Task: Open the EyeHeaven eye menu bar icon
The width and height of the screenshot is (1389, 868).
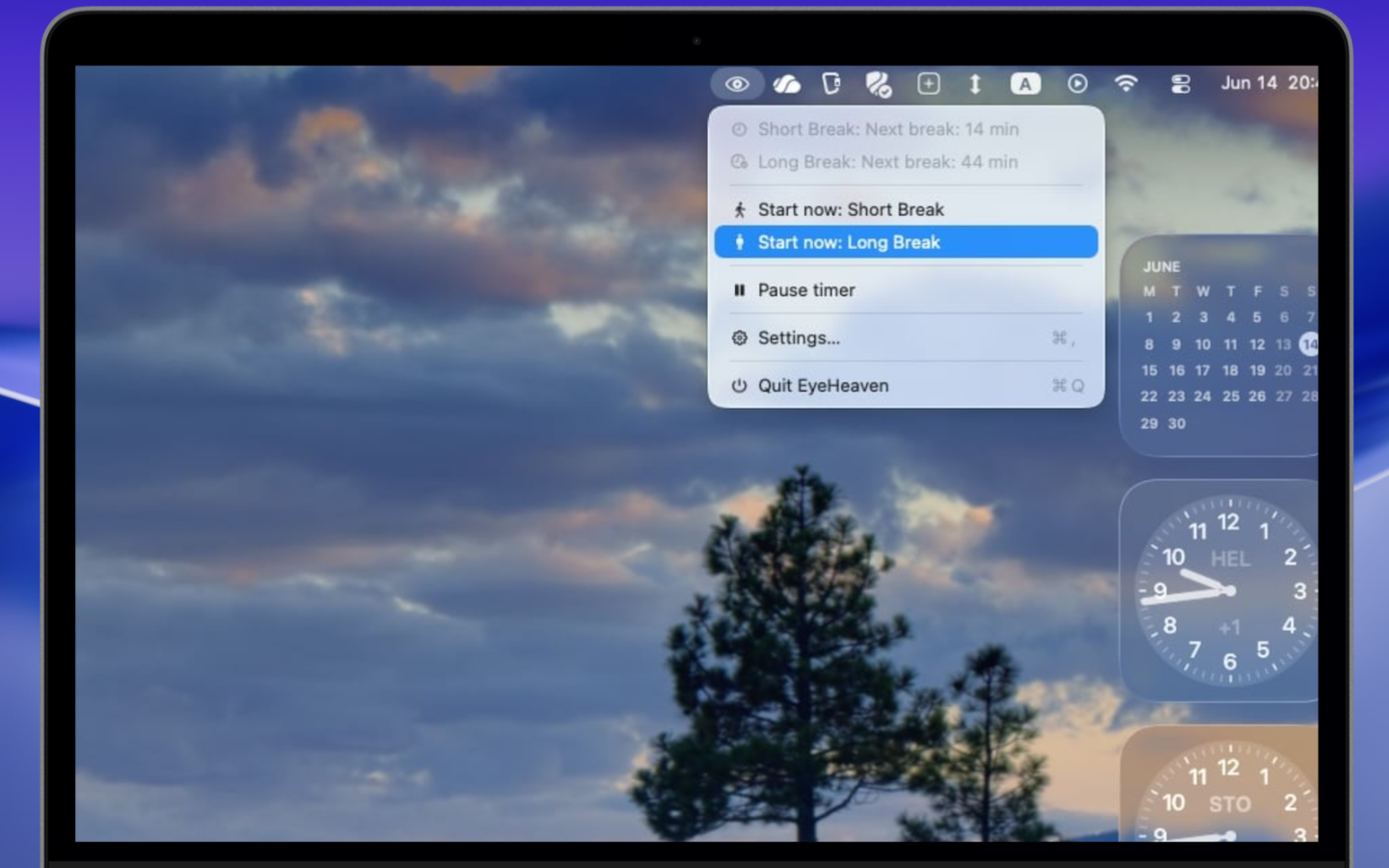Action: point(737,84)
